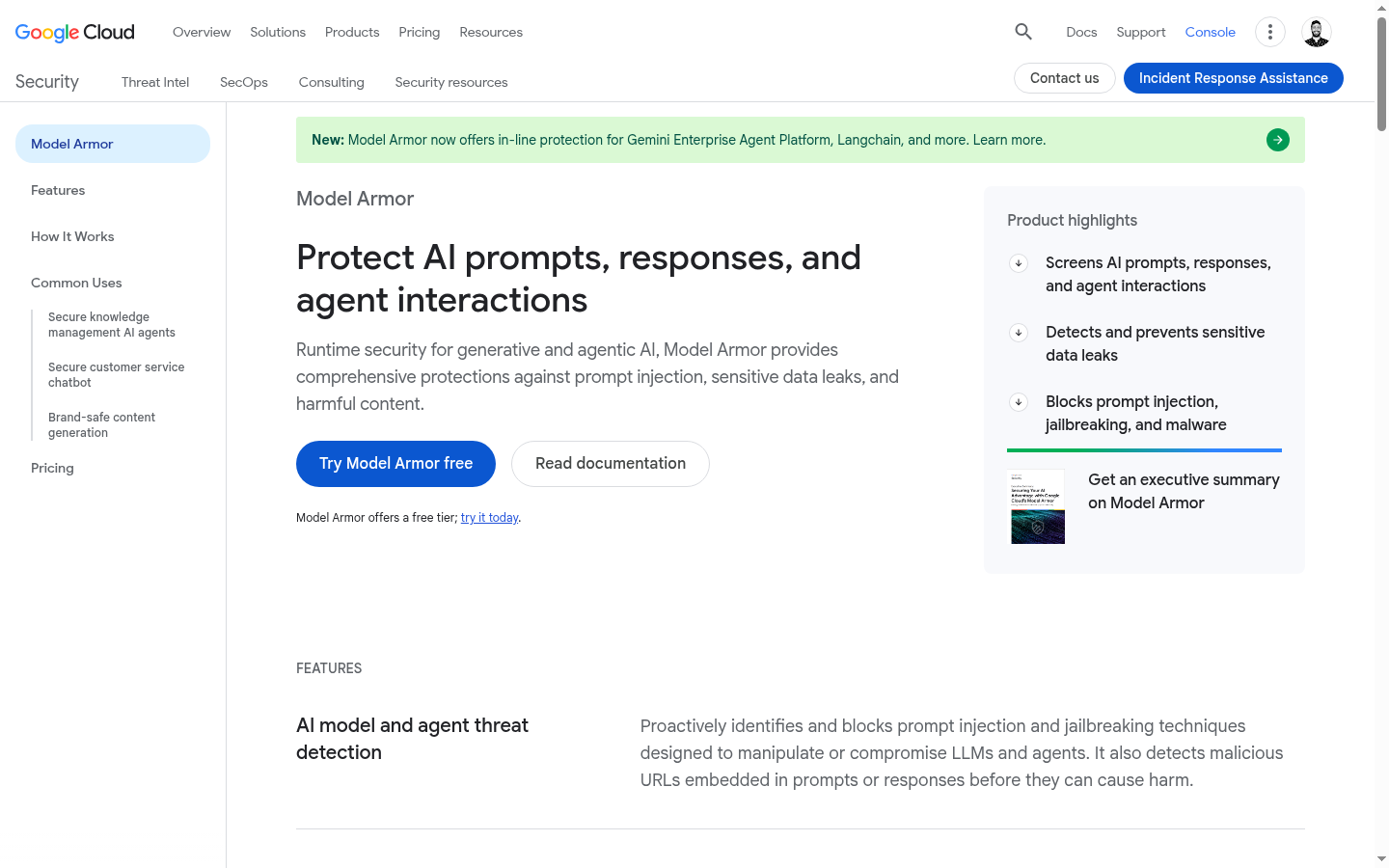
Task: Open the Overview nav item
Action: coord(202,32)
